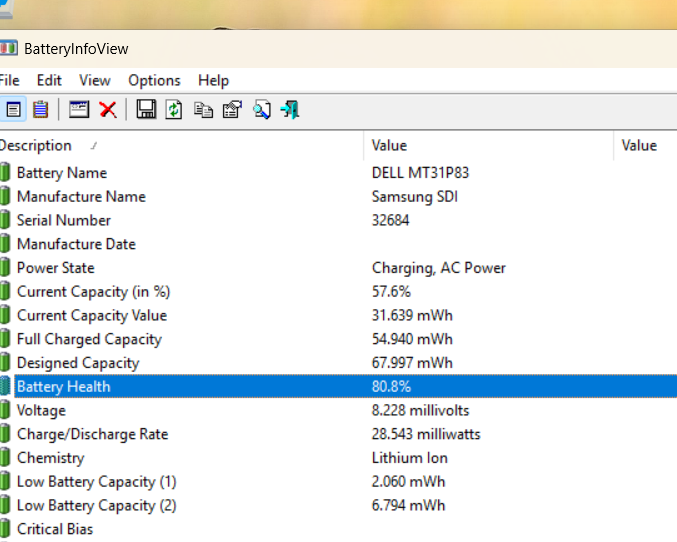Click the 8.228 millivolts value
This screenshot has height=542, width=677.
[420, 410]
